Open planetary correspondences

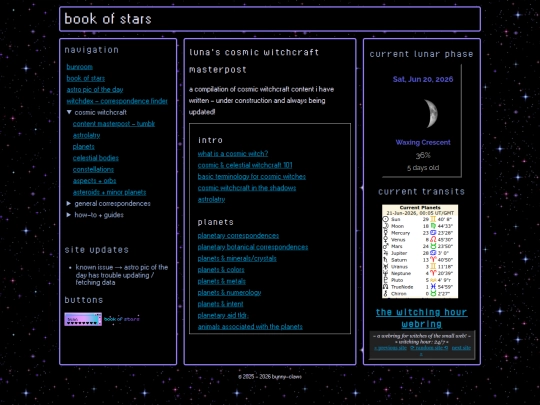238,236
